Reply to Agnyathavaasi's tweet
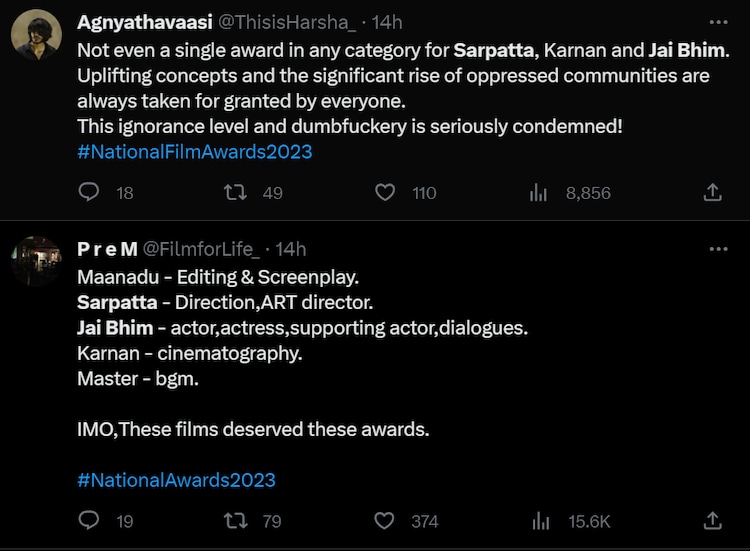 (x=90, y=193)
